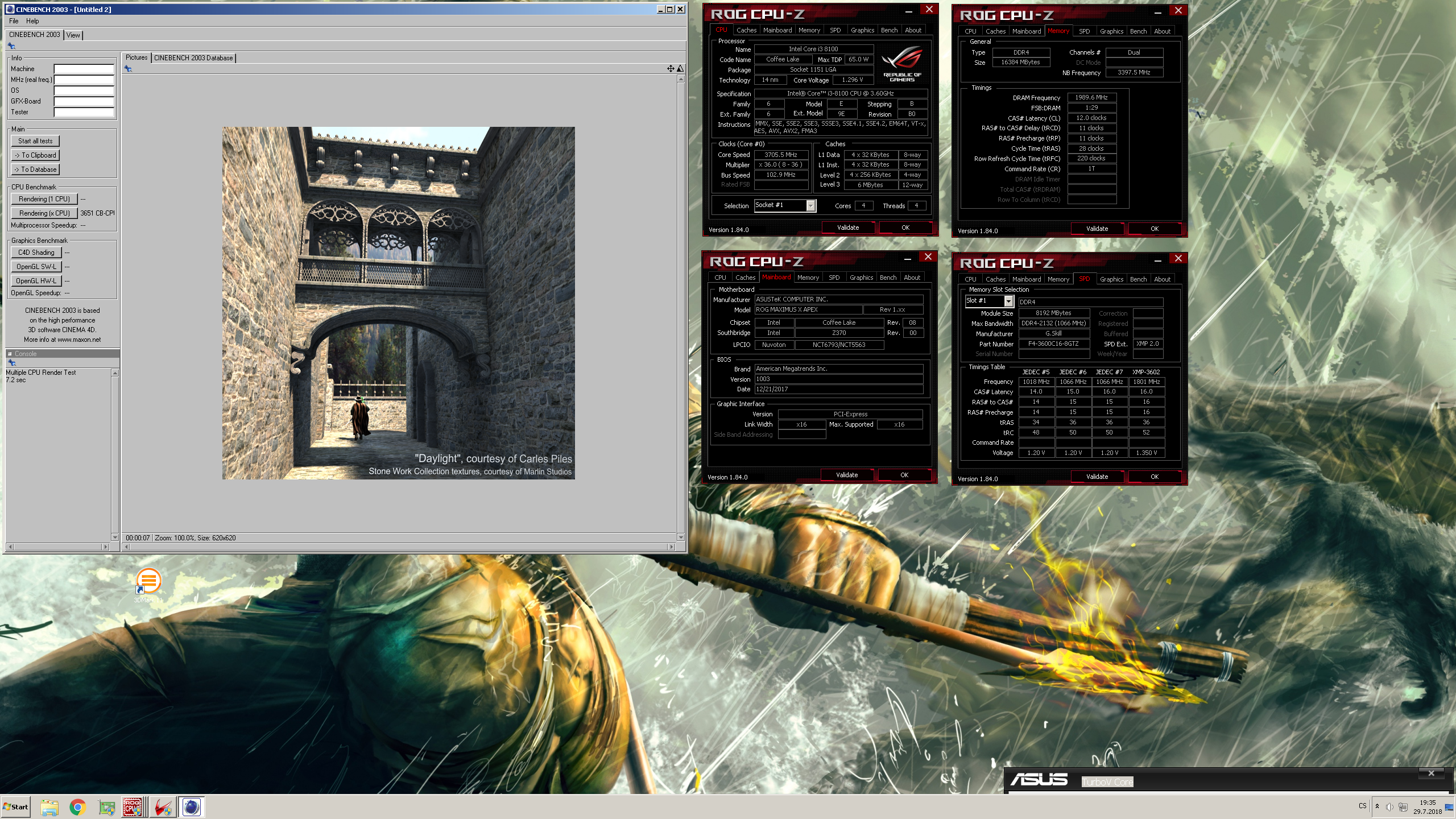Click the CINEBENCH taskbar icon
The width and height of the screenshot is (1456, 819).
point(192,807)
